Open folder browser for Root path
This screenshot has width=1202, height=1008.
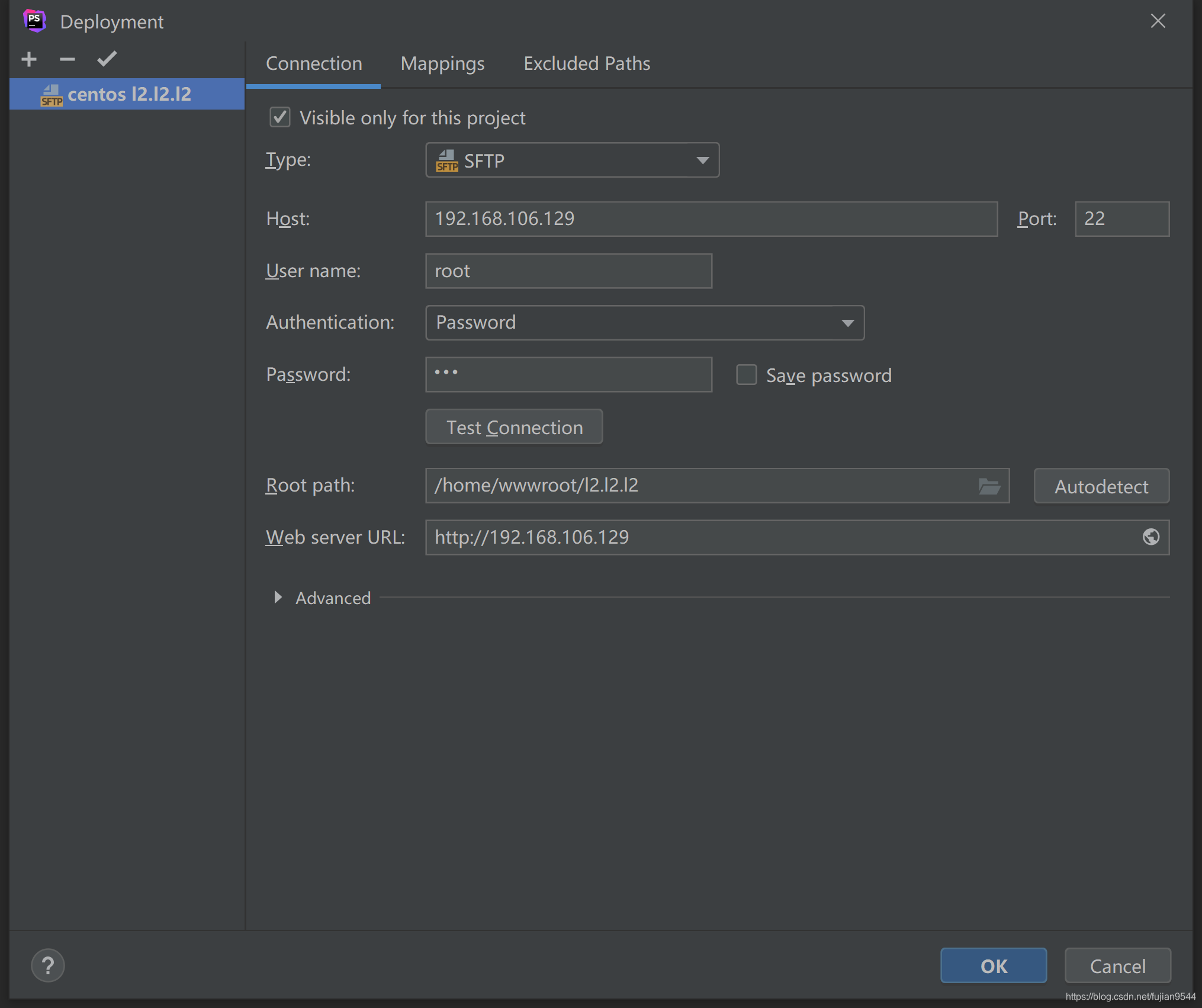[989, 485]
